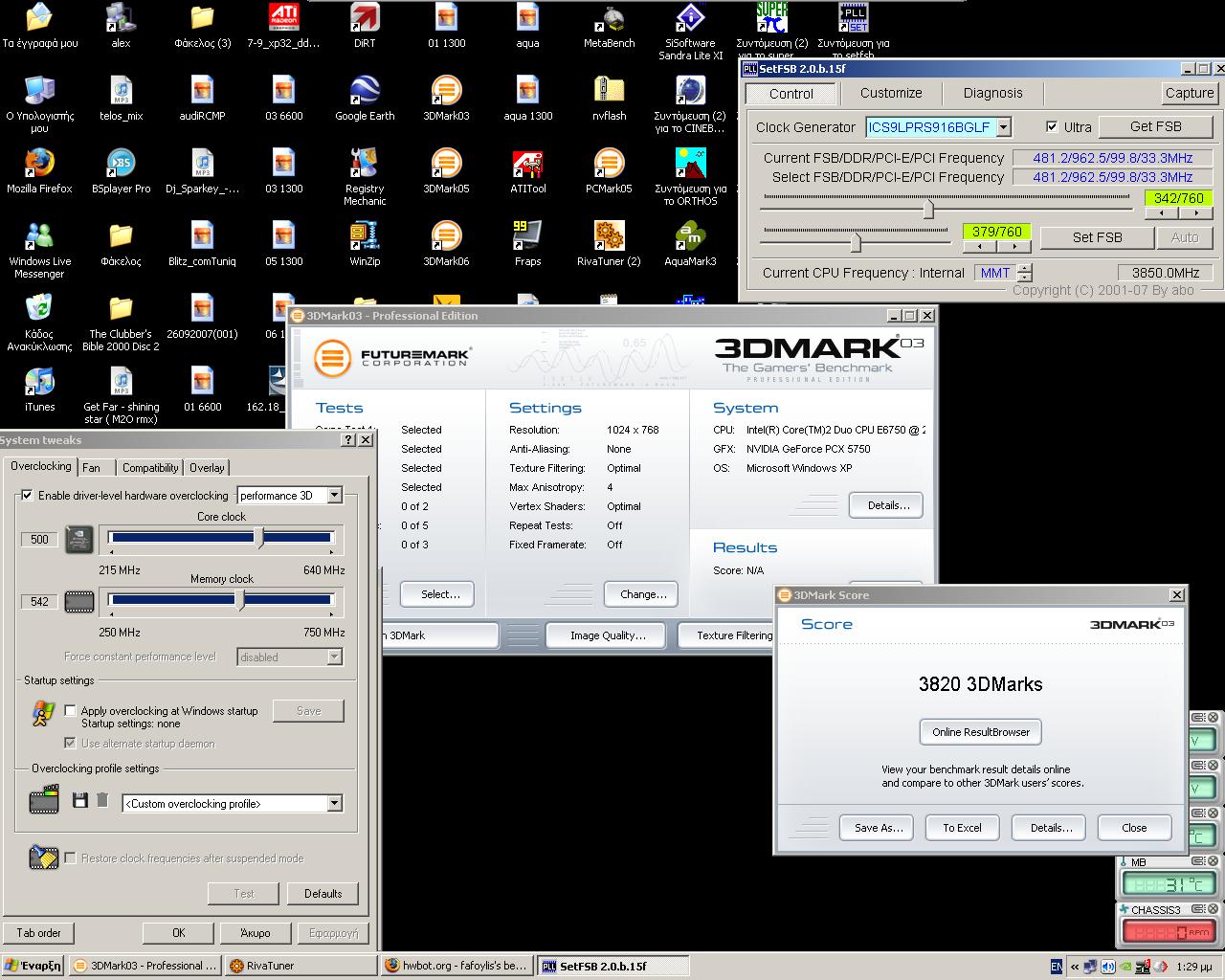
Task: Open the Mozilla Firefox desktop icon
Action: 39,170
